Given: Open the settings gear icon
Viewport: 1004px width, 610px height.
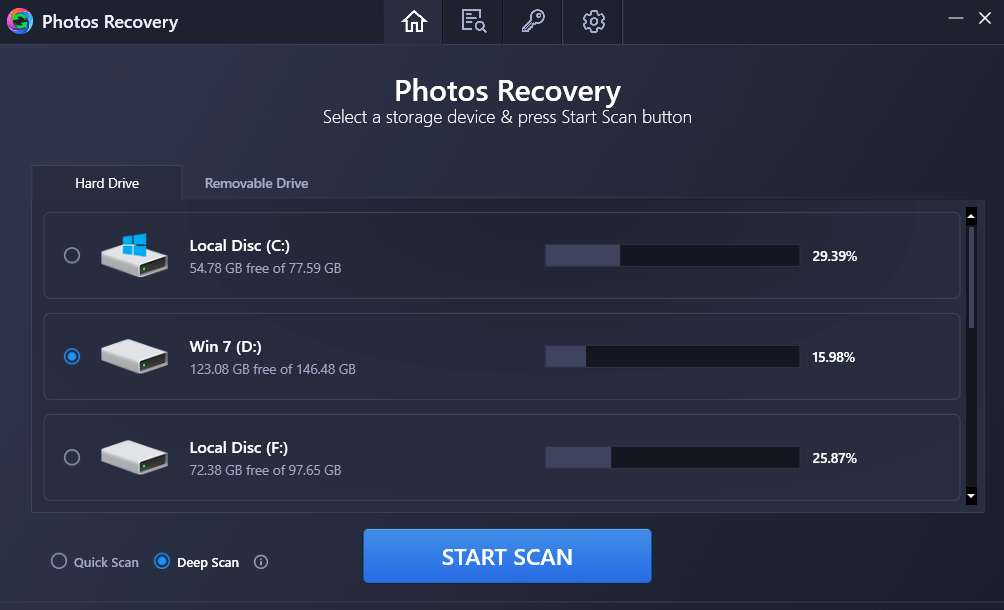Looking at the screenshot, I should point(592,21).
